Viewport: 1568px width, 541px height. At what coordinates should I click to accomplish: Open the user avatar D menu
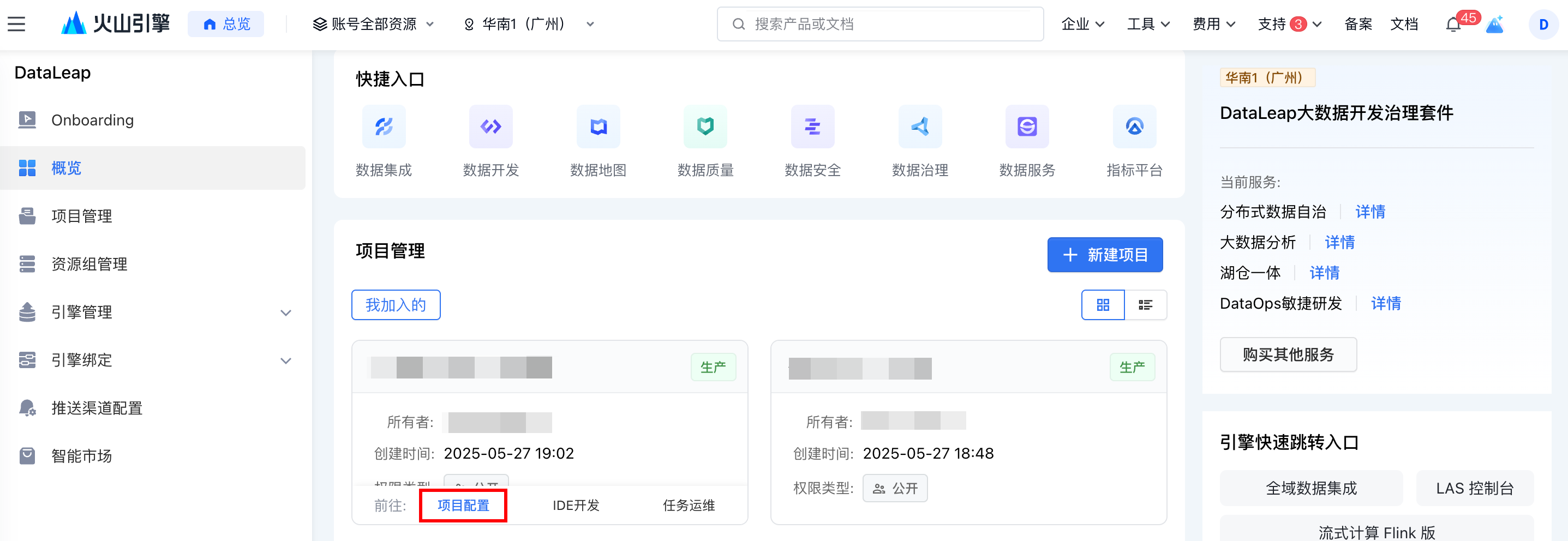[x=1543, y=25]
